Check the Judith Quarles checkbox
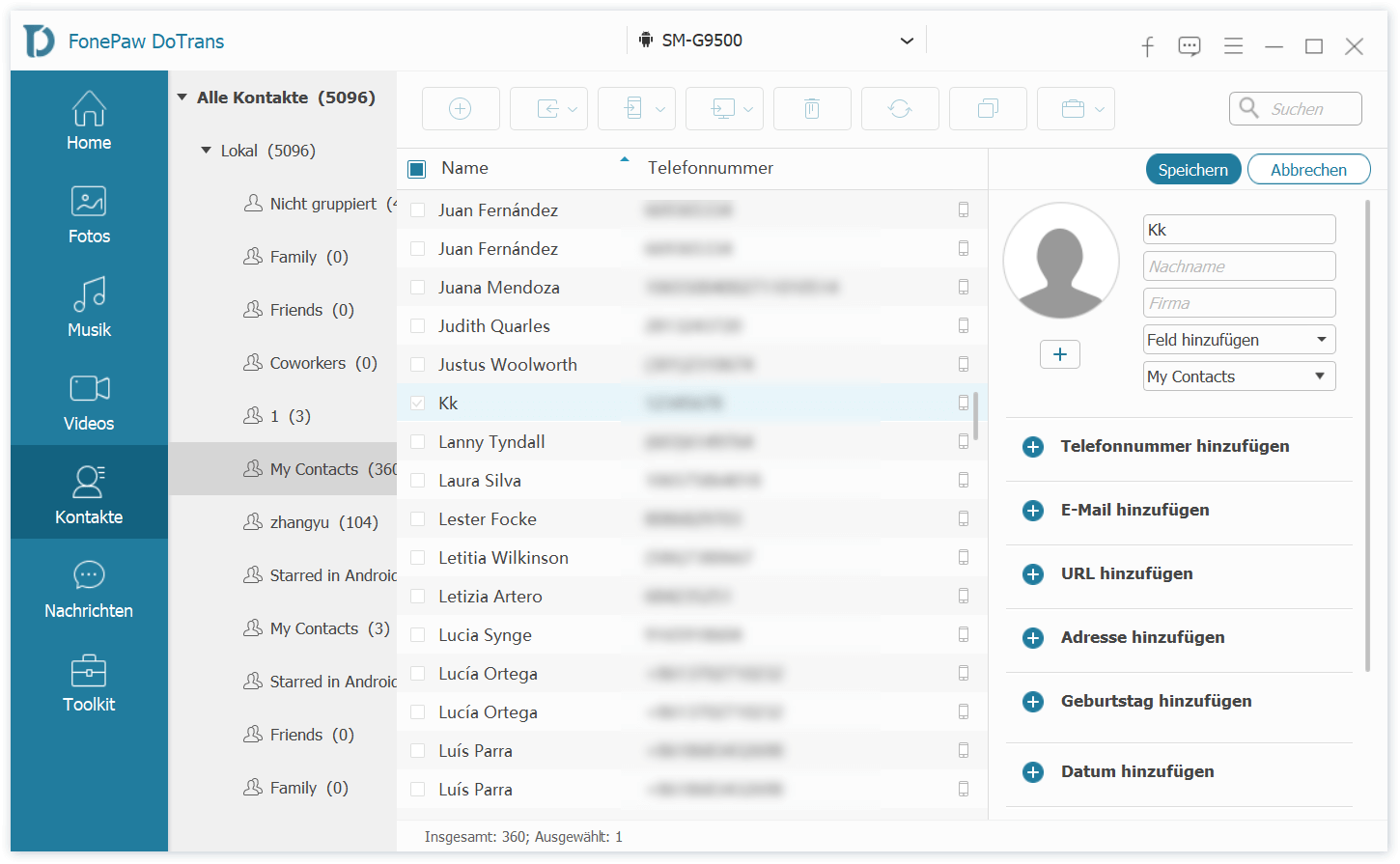The image size is (1400, 864). pos(418,325)
